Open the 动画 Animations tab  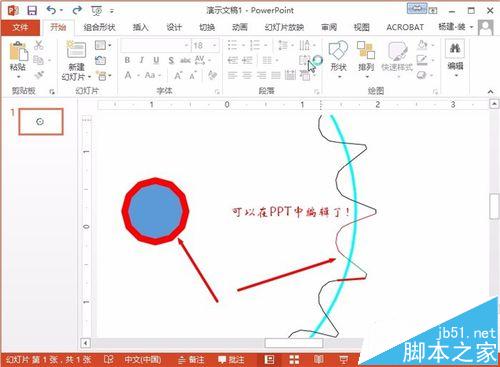240,27
